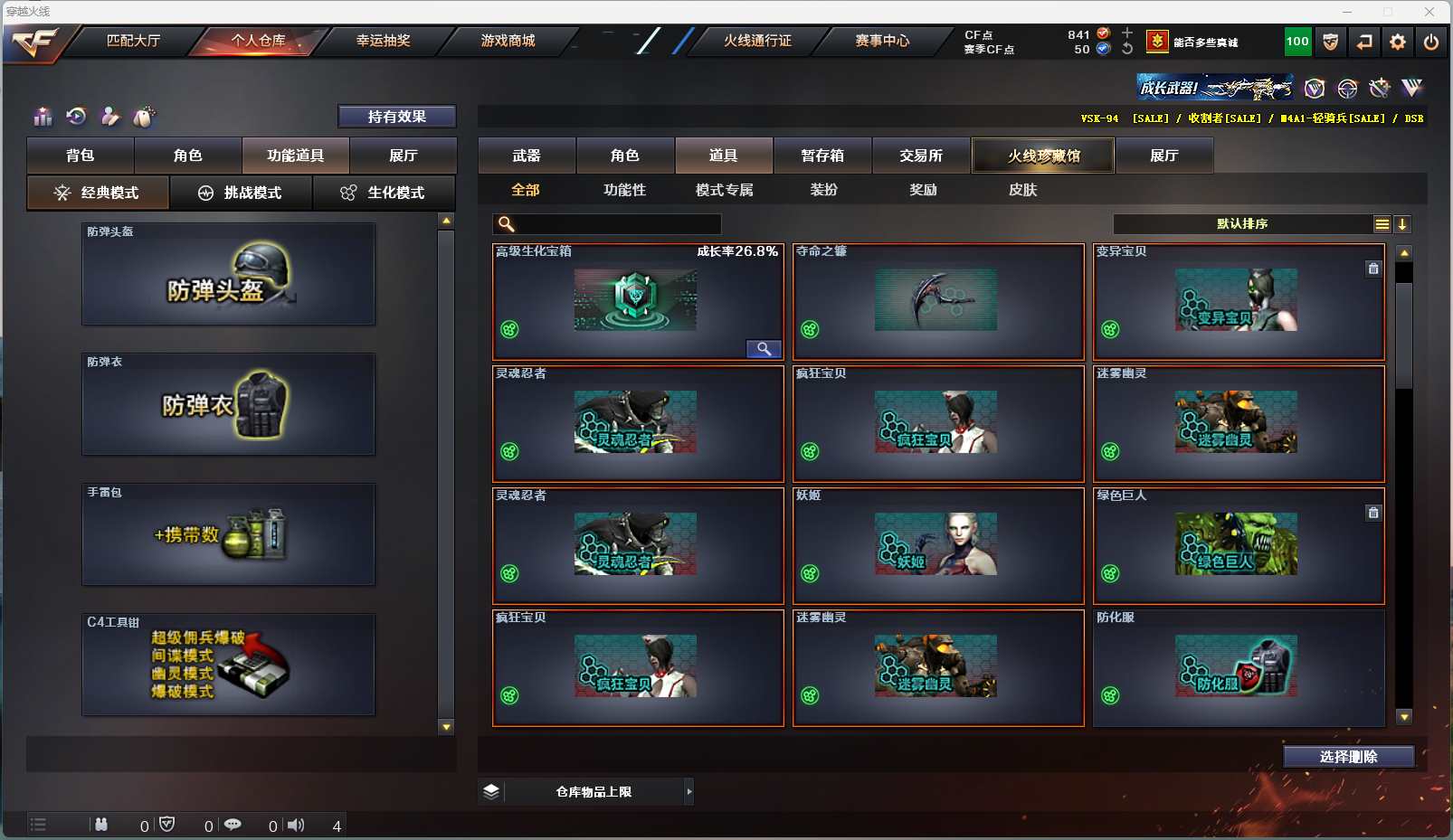
Task: Click the power exit icon
Action: 1431,42
